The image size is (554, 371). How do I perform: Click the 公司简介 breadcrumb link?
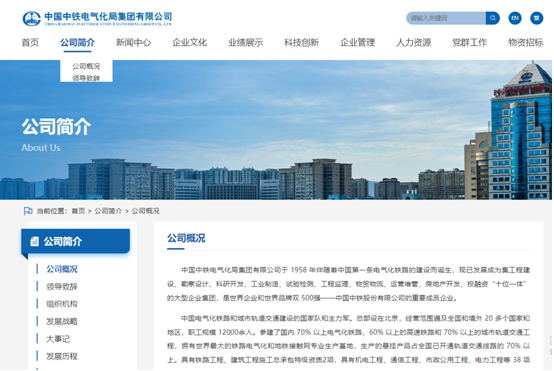pos(108,211)
